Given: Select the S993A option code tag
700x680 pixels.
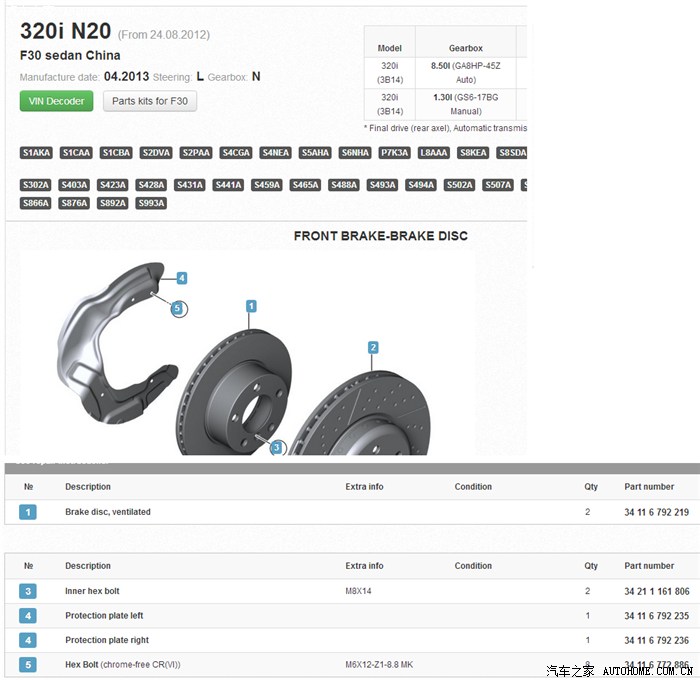Looking at the screenshot, I should pyautogui.click(x=151, y=203).
